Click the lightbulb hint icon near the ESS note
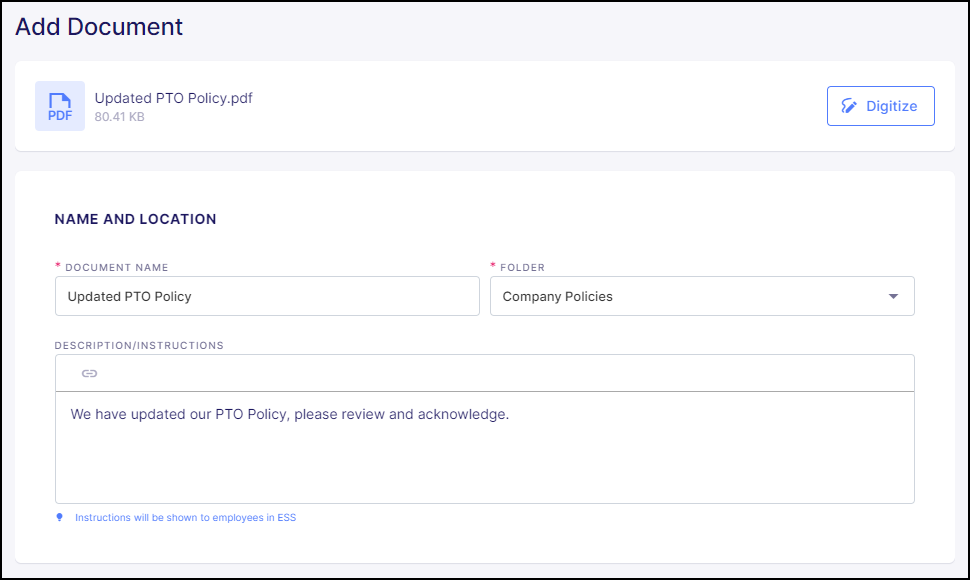This screenshot has width=970, height=580. pos(58,517)
